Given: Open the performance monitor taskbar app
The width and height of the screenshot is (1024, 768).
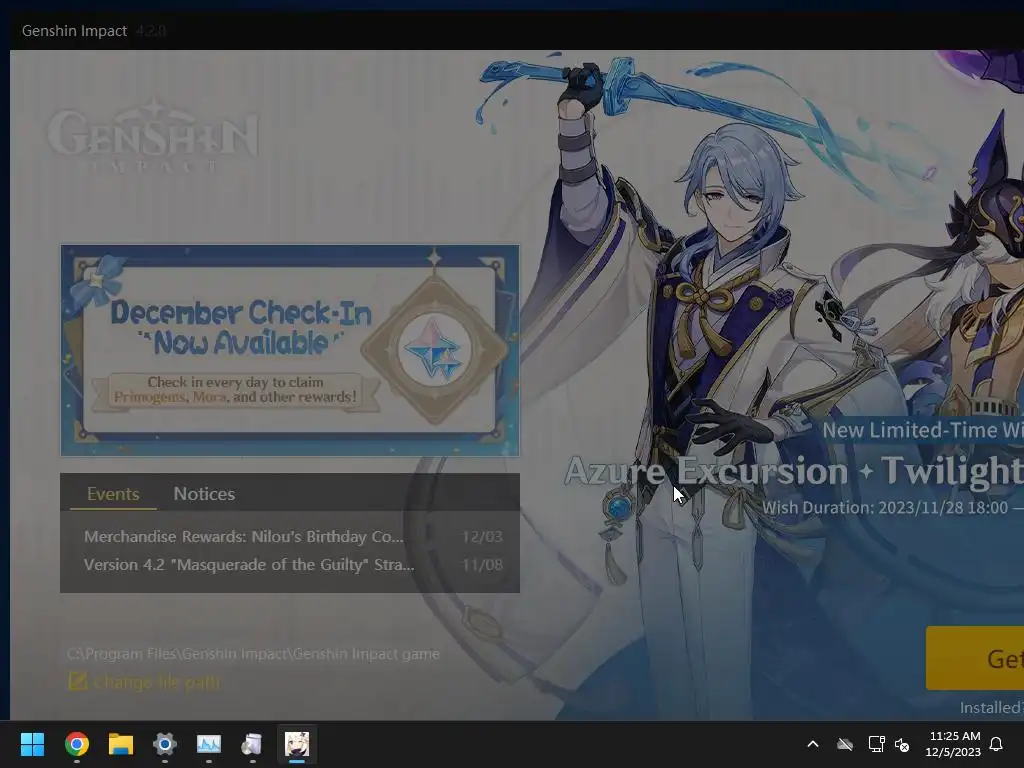Looking at the screenshot, I should 209,744.
